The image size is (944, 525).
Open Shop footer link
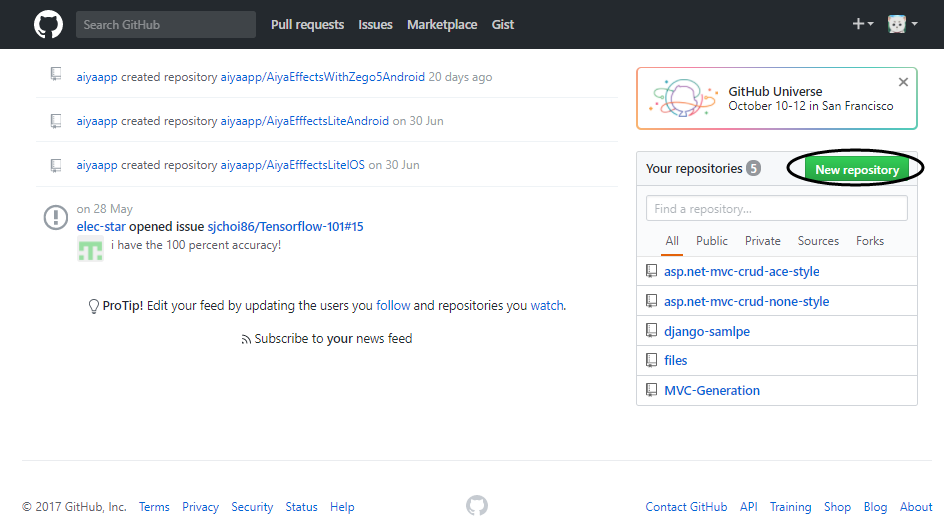[x=837, y=507]
